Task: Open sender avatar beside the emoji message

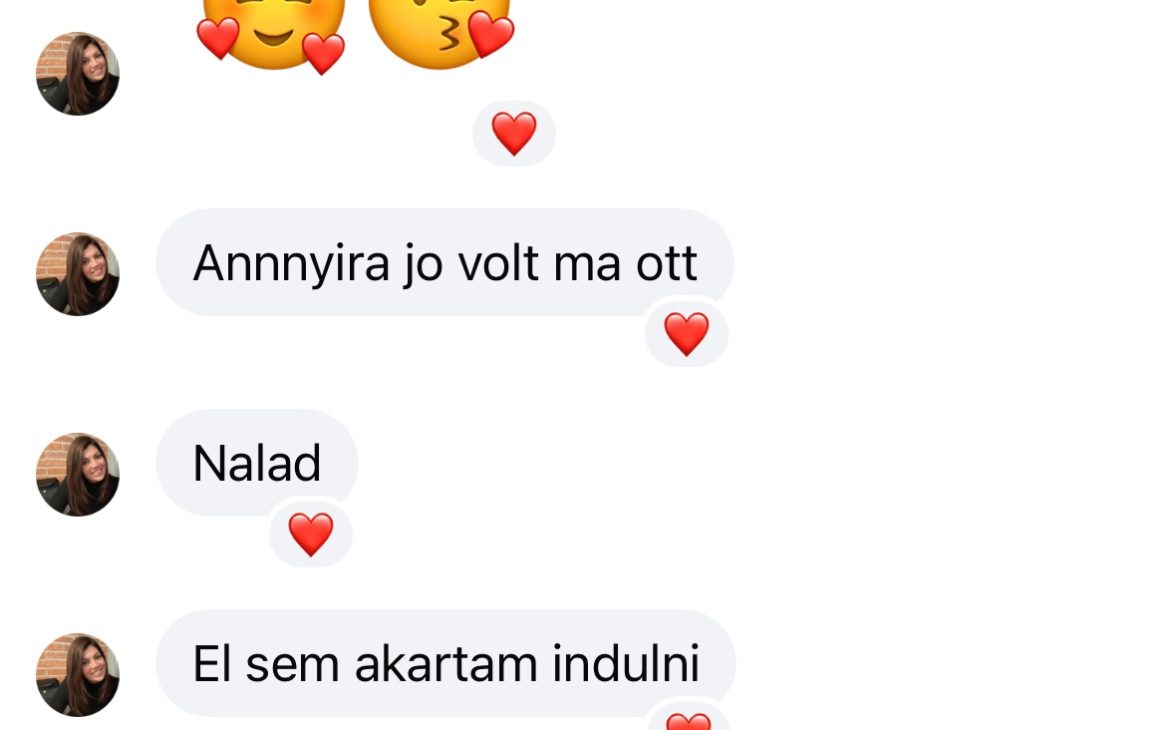Action: click(78, 74)
